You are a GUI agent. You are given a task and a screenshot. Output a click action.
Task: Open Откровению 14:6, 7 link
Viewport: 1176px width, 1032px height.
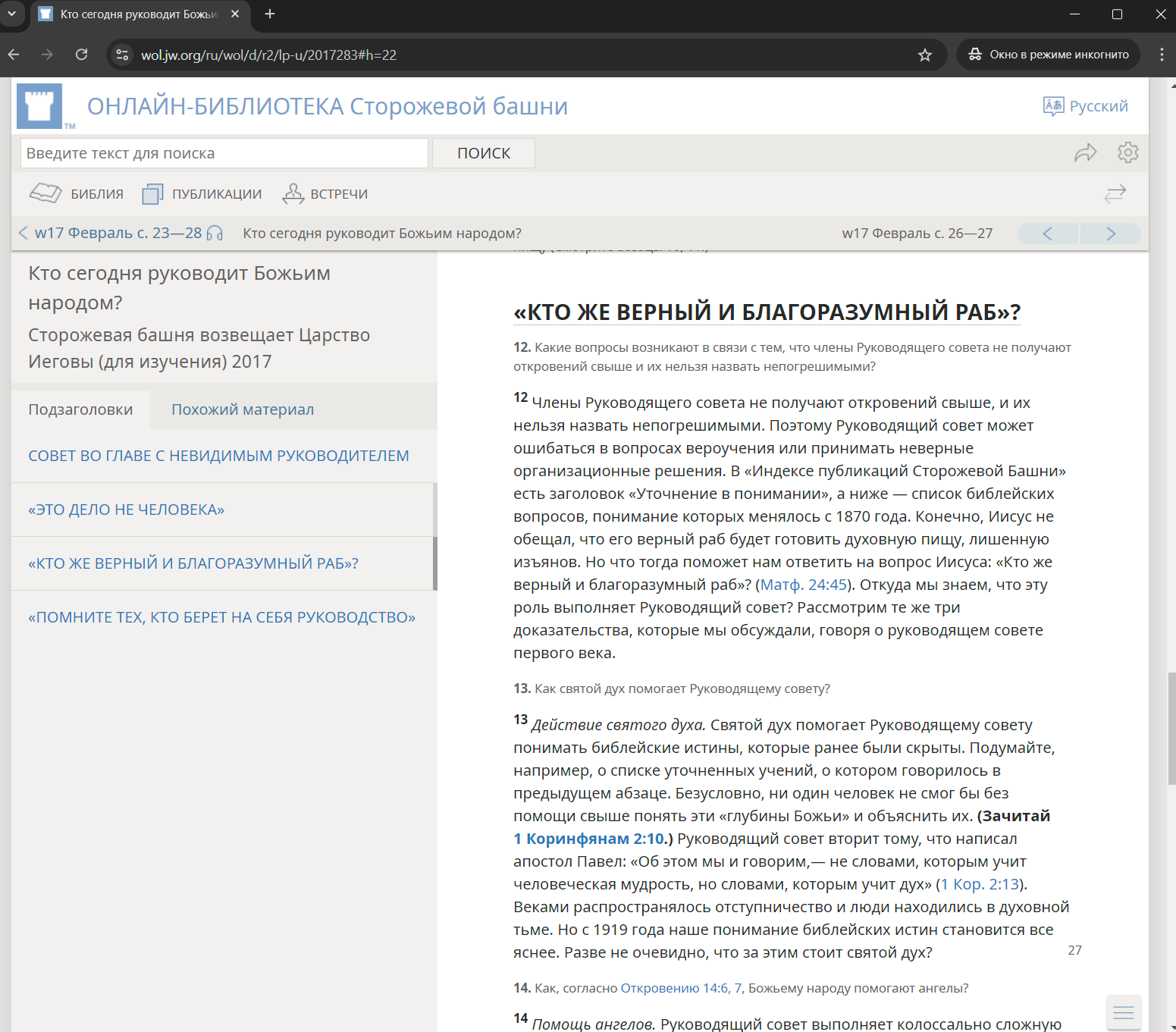(682, 988)
